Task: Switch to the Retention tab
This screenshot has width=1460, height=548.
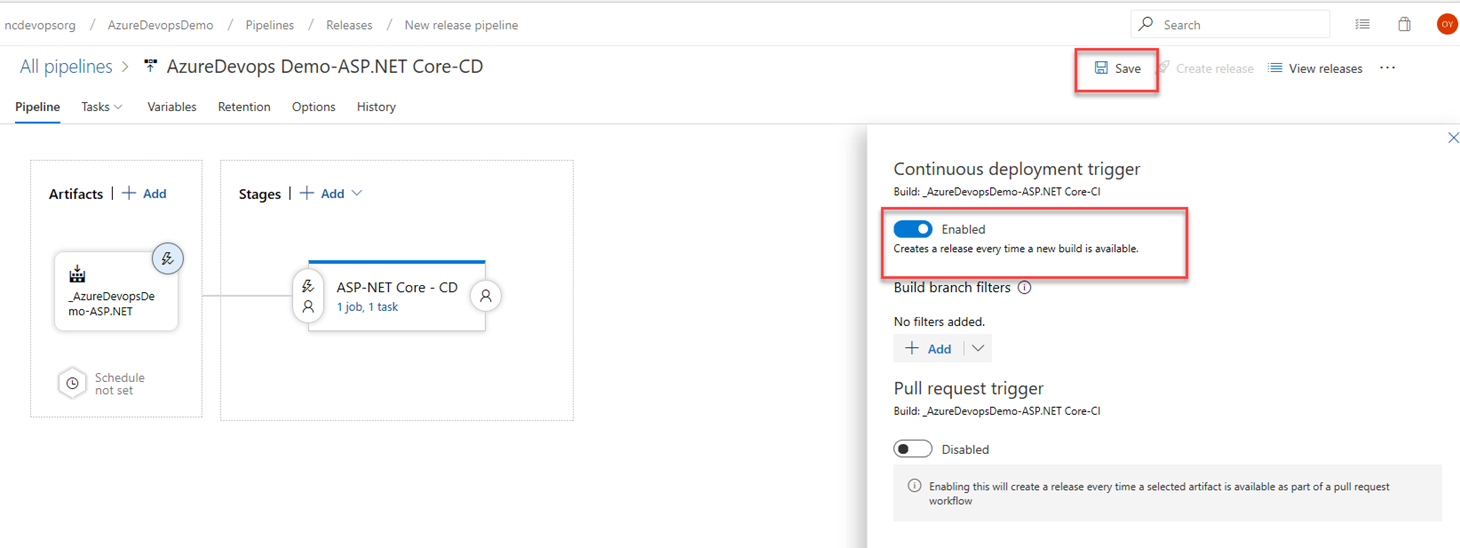Action: pos(244,107)
